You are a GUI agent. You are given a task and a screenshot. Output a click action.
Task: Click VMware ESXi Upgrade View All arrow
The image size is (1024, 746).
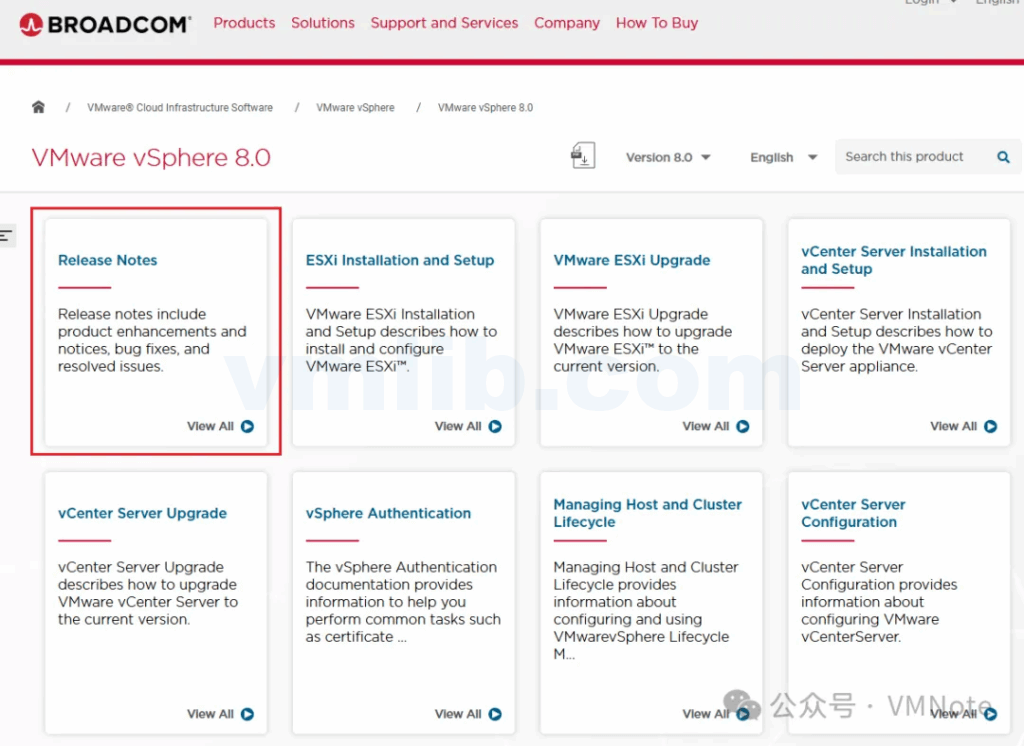tap(743, 426)
